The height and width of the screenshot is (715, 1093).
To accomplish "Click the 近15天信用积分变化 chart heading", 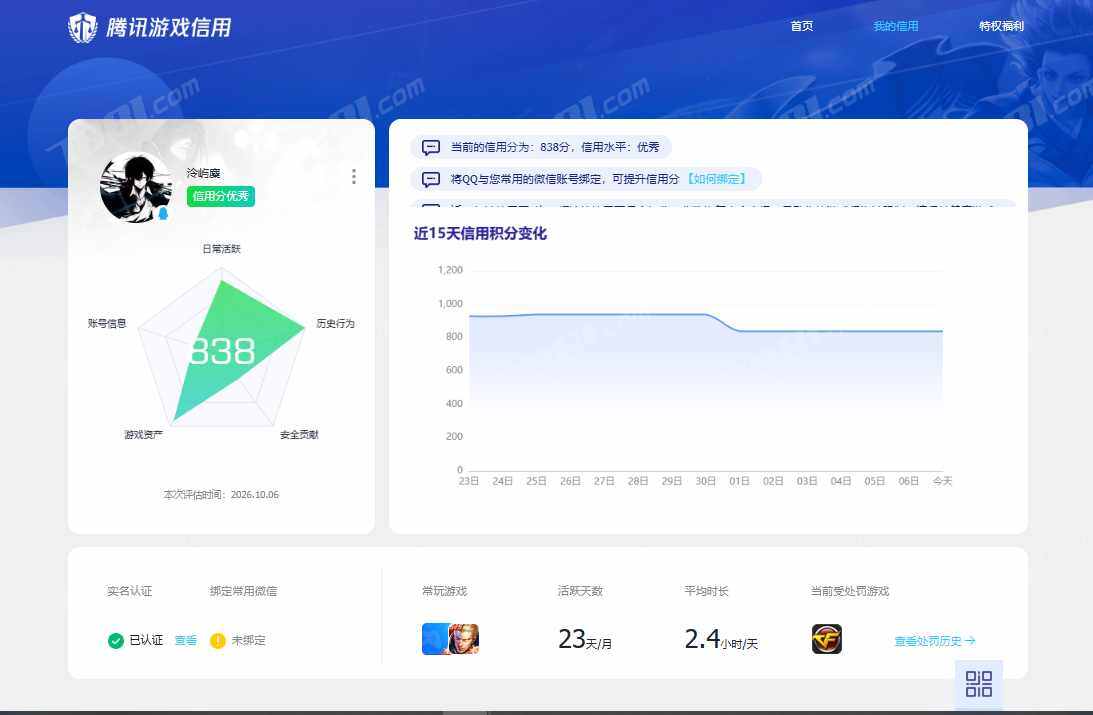I will pyautogui.click(x=480, y=233).
